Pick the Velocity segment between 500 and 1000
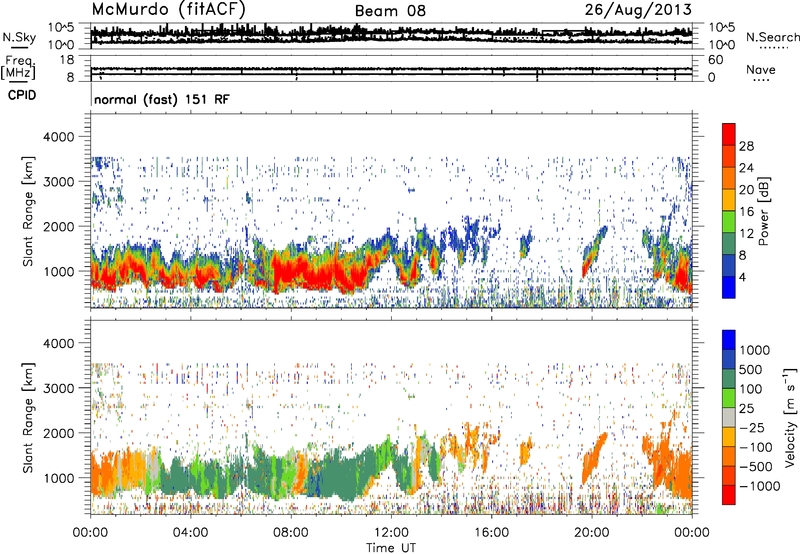This screenshot has width=800, height=554. point(729,359)
